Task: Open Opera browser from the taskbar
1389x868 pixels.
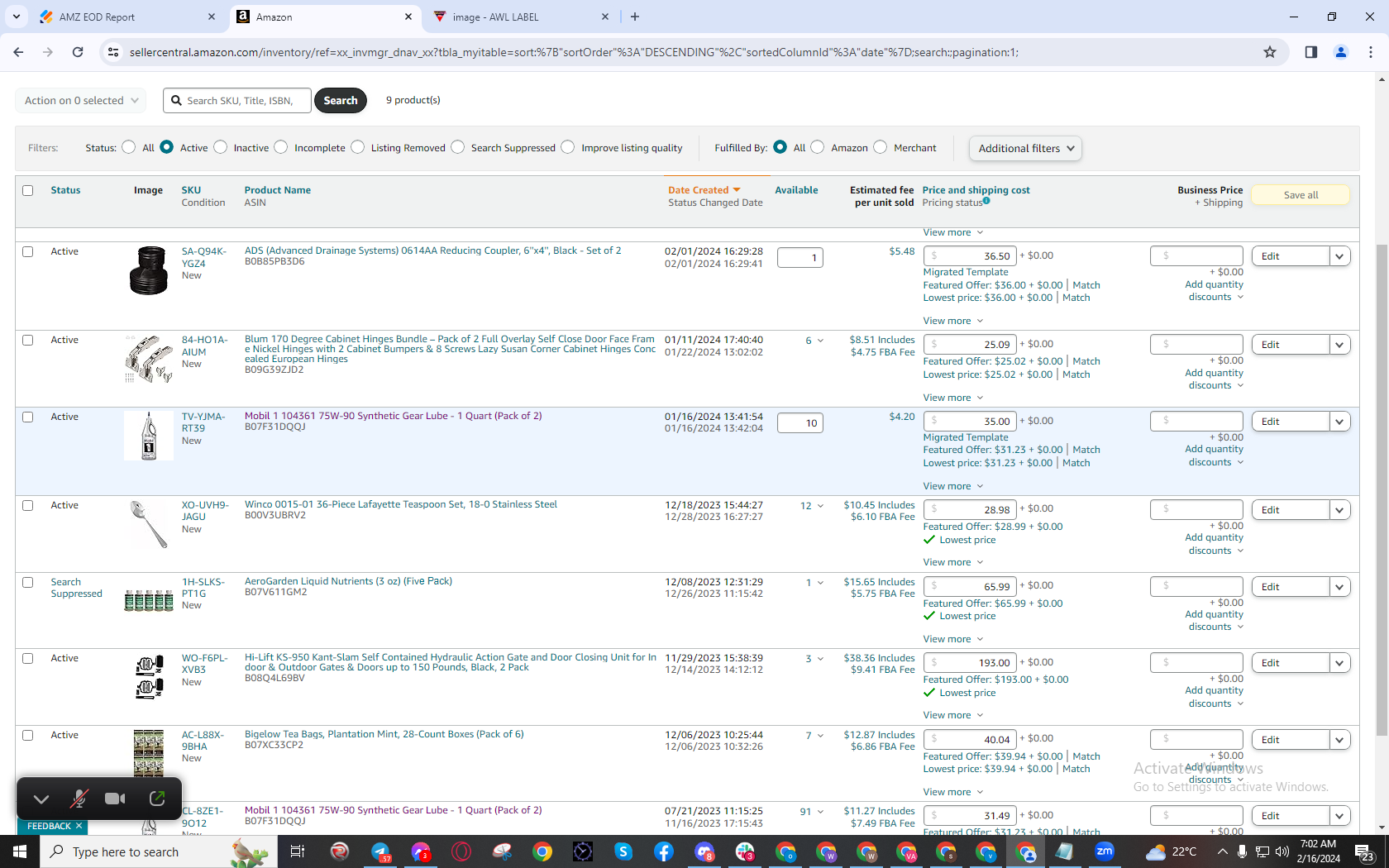Action: (x=461, y=851)
